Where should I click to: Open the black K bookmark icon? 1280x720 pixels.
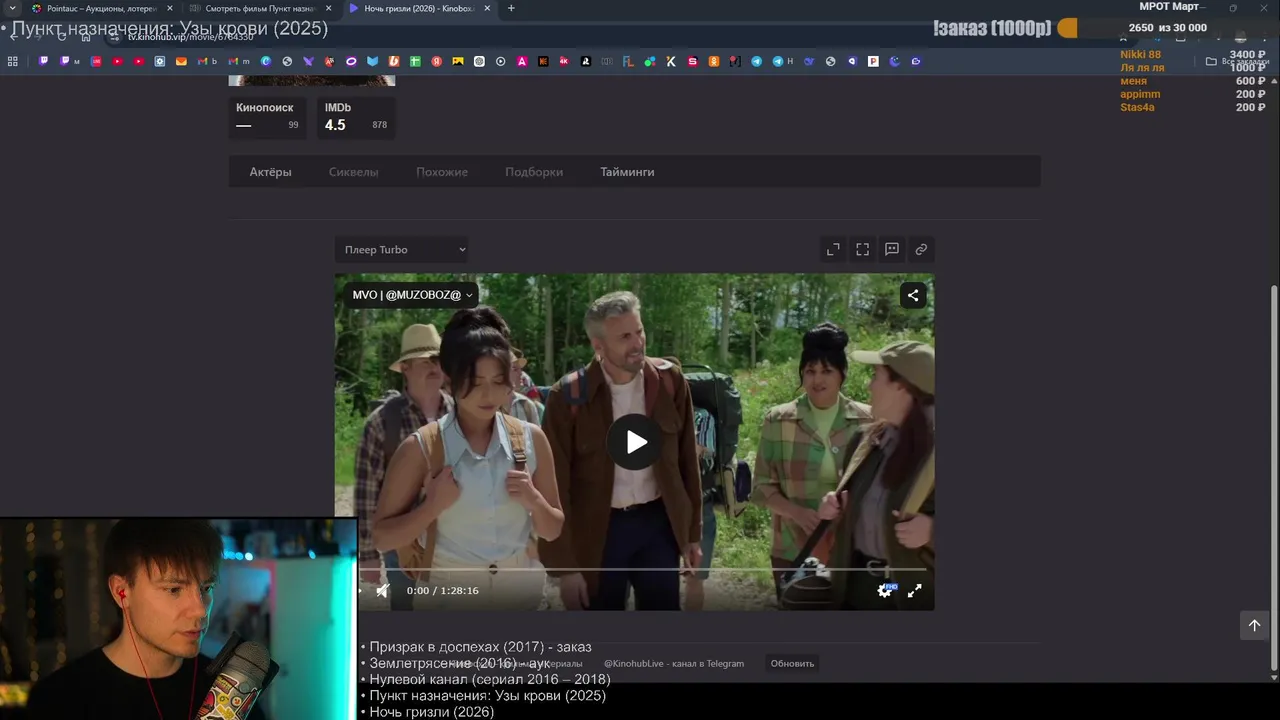pos(671,61)
